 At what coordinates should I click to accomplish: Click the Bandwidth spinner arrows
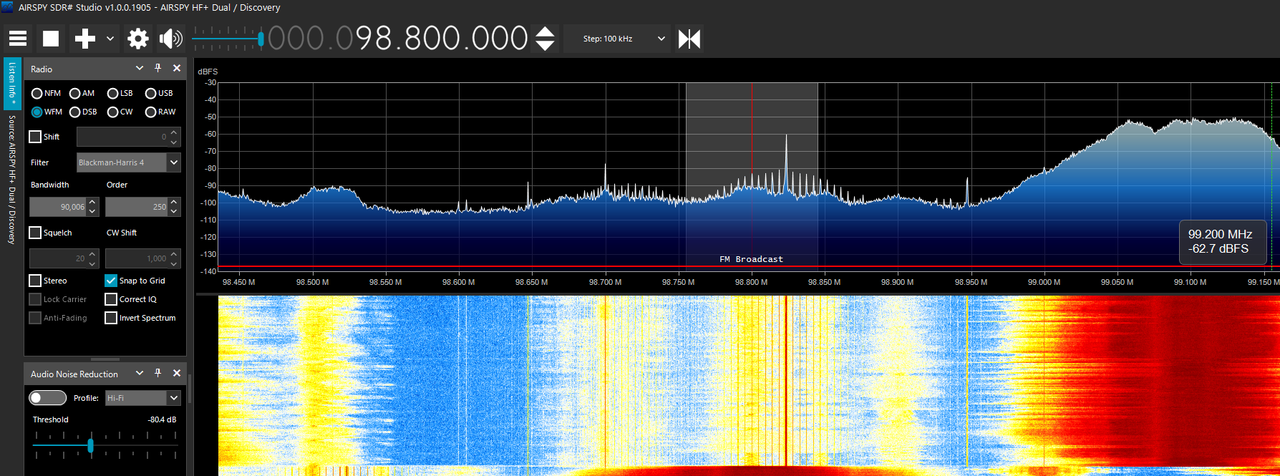pyautogui.click(x=93, y=207)
